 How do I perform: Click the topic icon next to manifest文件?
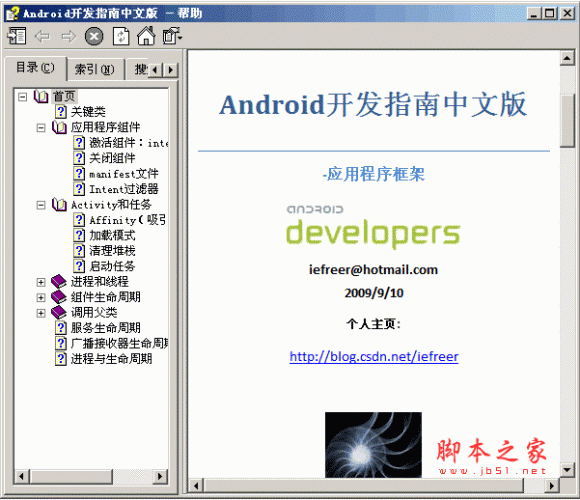79,173
